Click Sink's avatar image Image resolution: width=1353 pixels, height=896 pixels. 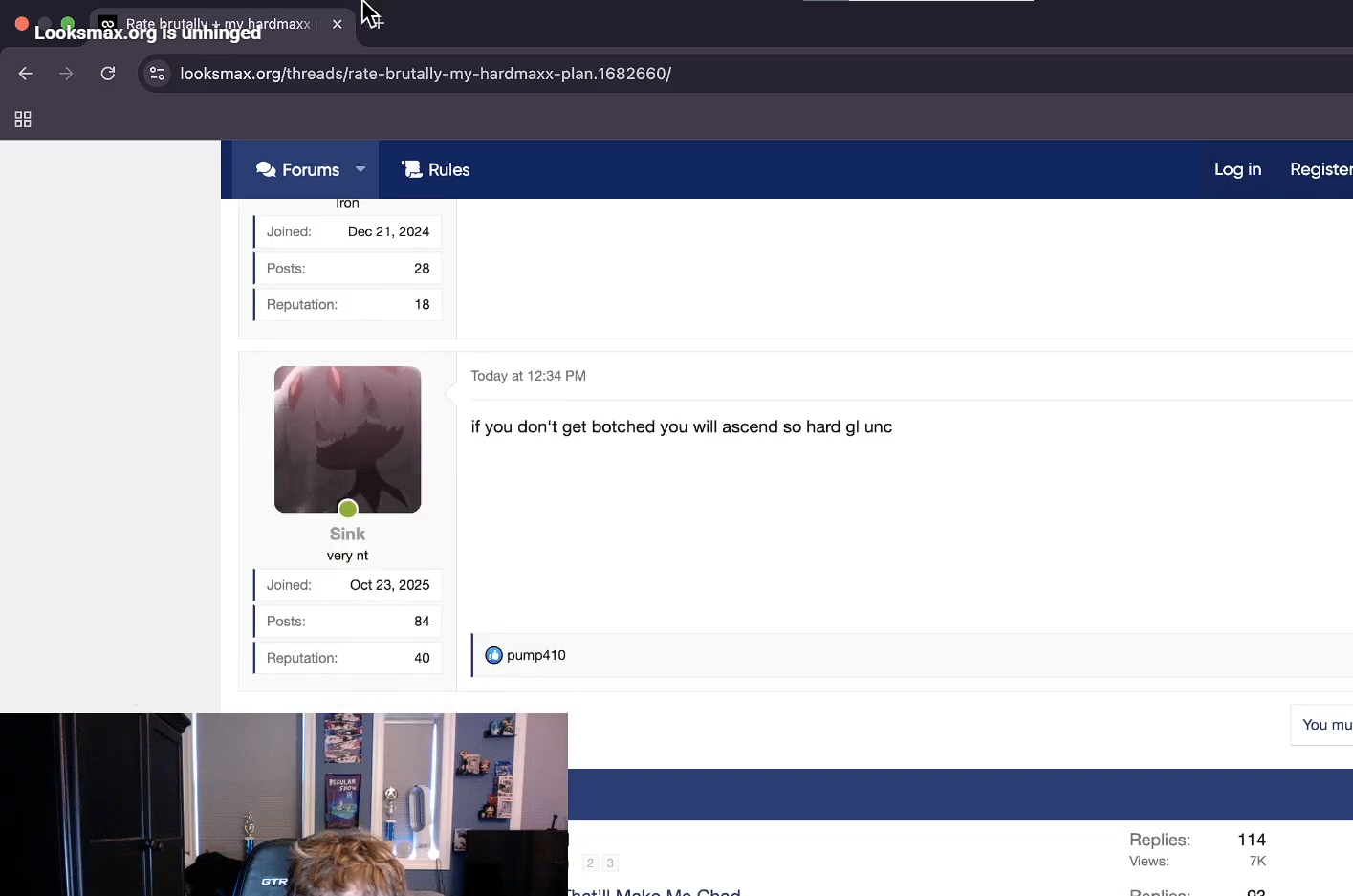(347, 439)
